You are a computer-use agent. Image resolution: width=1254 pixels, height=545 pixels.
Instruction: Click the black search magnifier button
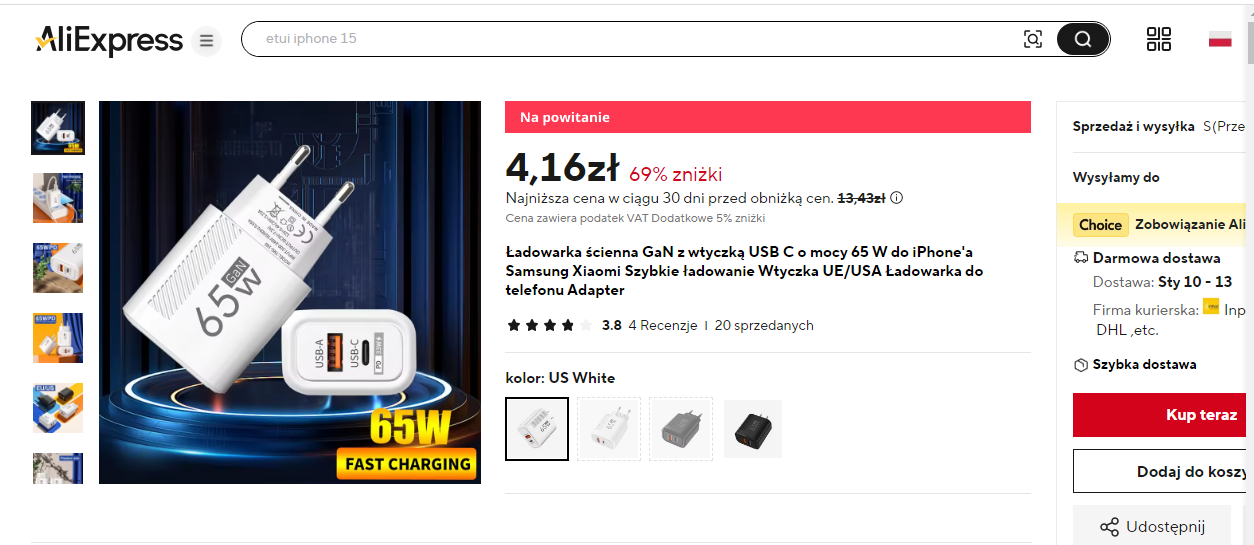[1082, 39]
